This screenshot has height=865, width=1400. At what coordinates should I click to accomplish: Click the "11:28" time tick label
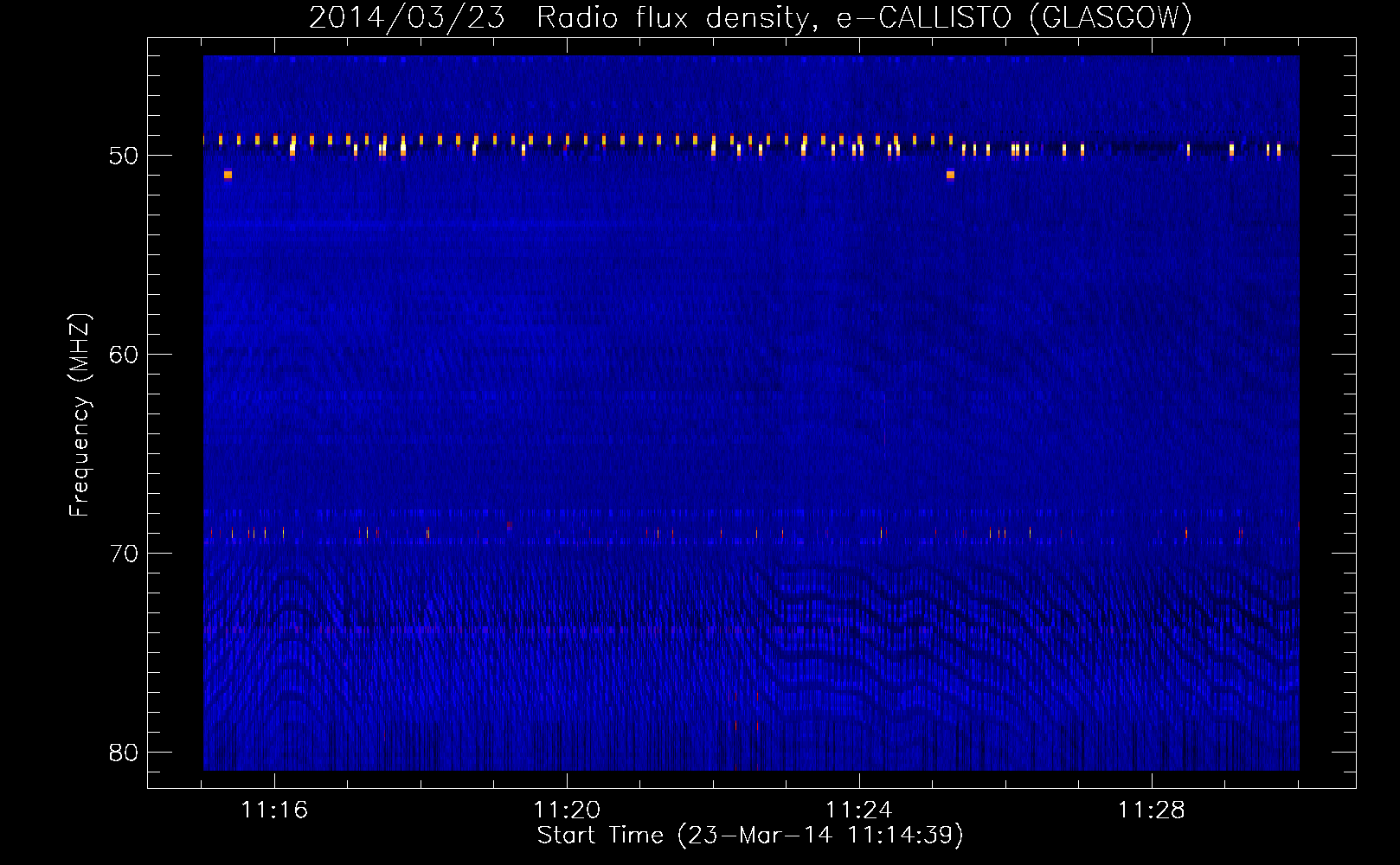(x=1152, y=810)
